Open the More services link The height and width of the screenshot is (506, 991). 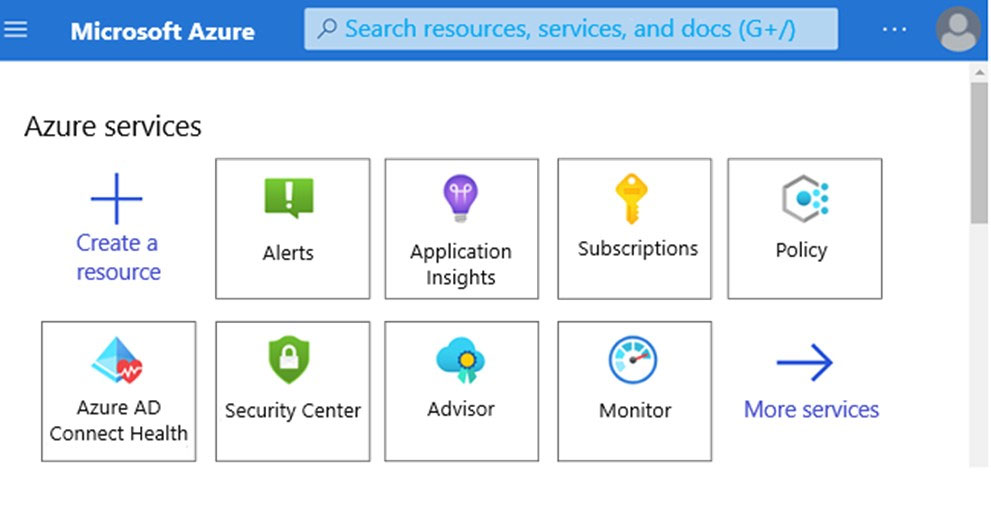click(x=811, y=409)
